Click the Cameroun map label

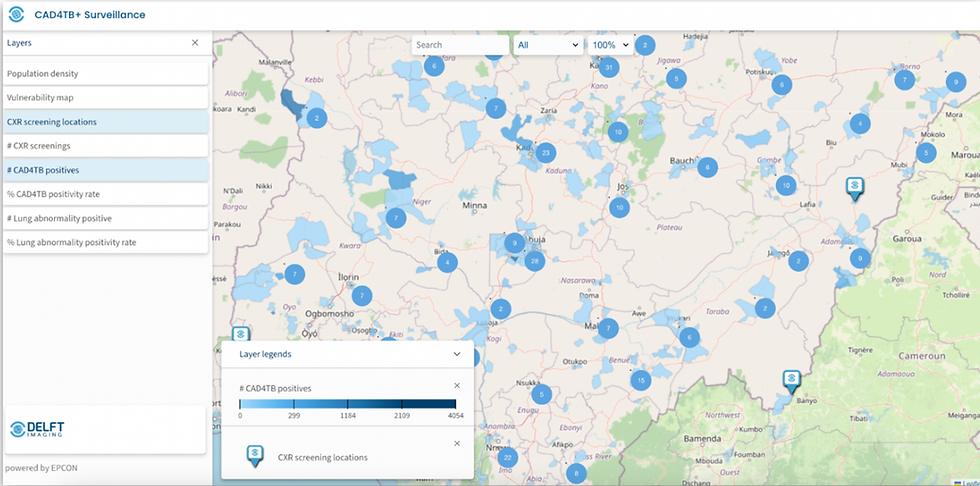pyautogui.click(x=924, y=355)
